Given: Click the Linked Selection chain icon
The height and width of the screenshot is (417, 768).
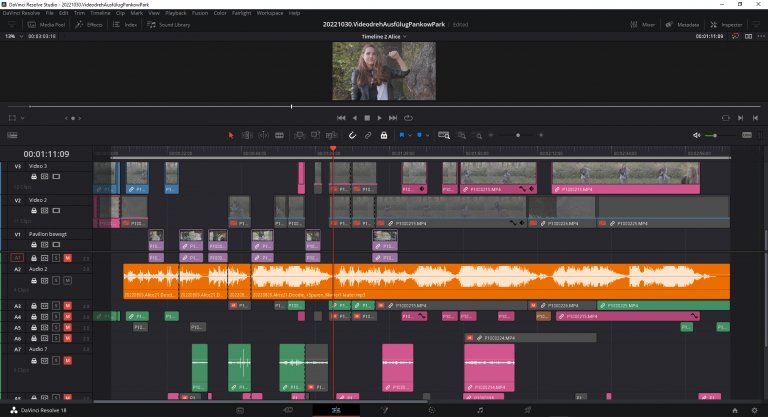Looking at the screenshot, I should (368, 134).
